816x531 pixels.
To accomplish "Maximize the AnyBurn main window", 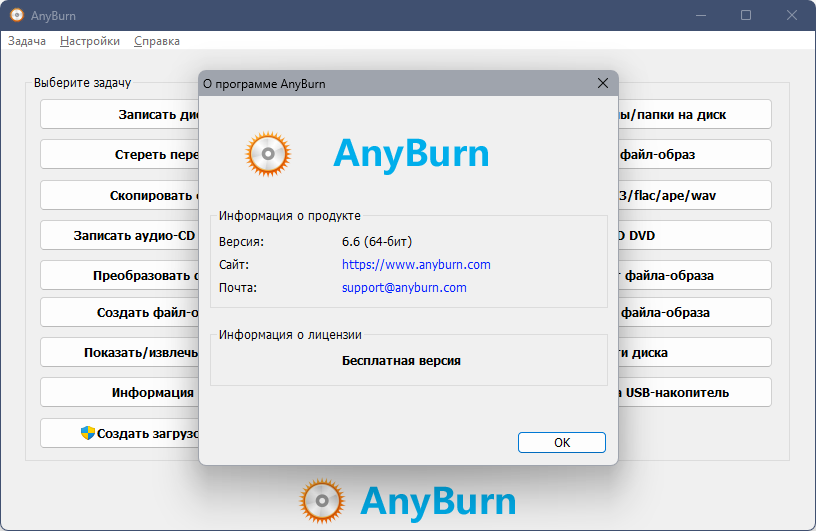I will point(746,16).
